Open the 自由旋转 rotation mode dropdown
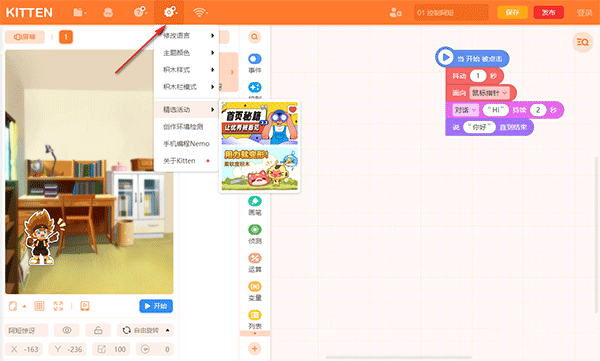Image resolution: width=600 pixels, height=361 pixels. [x=145, y=330]
